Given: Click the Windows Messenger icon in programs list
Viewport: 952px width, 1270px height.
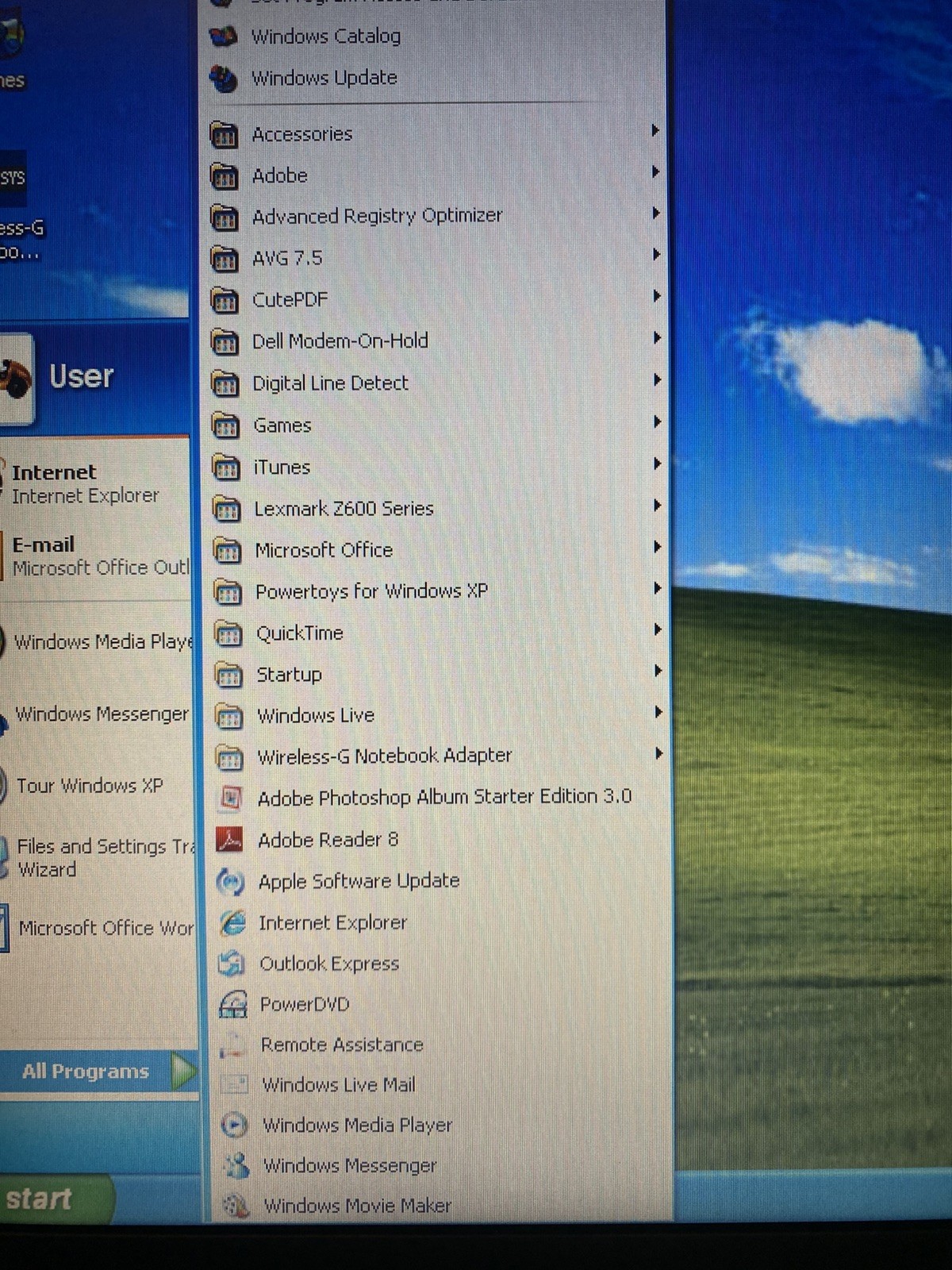Looking at the screenshot, I should click(x=235, y=1165).
